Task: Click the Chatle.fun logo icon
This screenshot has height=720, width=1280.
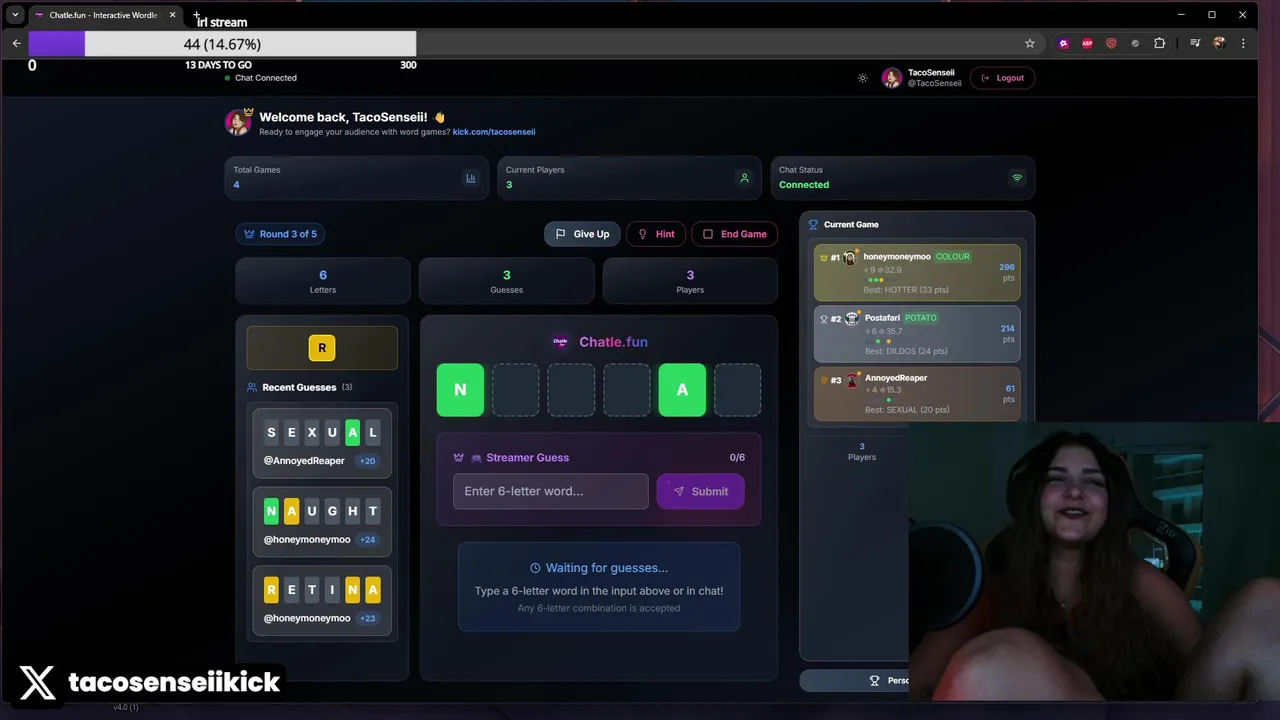Action: [x=561, y=342]
